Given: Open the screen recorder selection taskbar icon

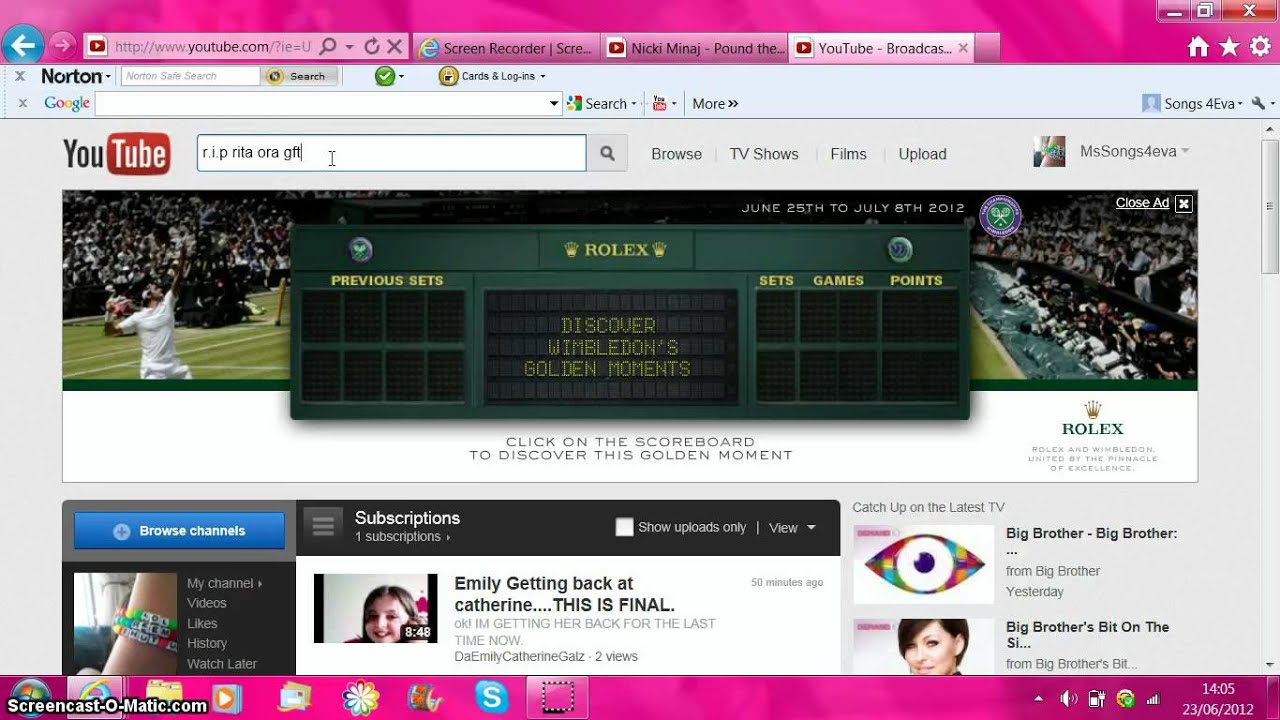Looking at the screenshot, I should point(556,697).
